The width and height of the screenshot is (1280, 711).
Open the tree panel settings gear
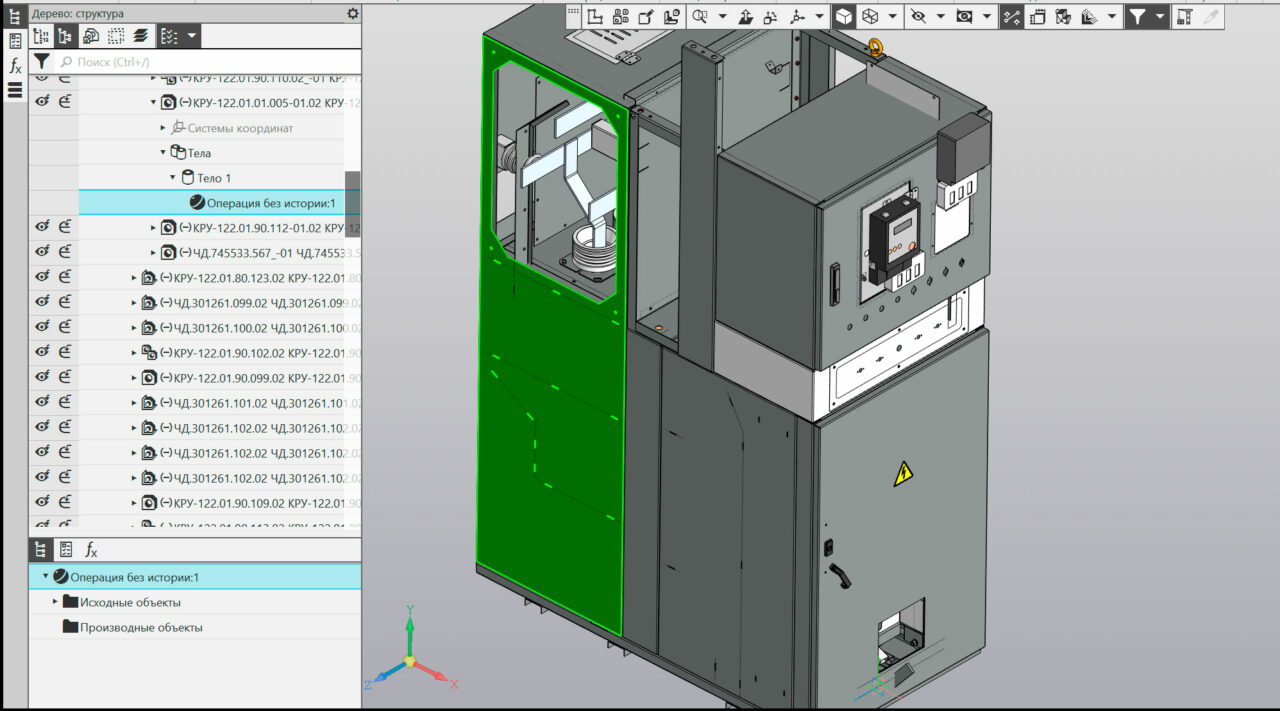pyautogui.click(x=352, y=13)
